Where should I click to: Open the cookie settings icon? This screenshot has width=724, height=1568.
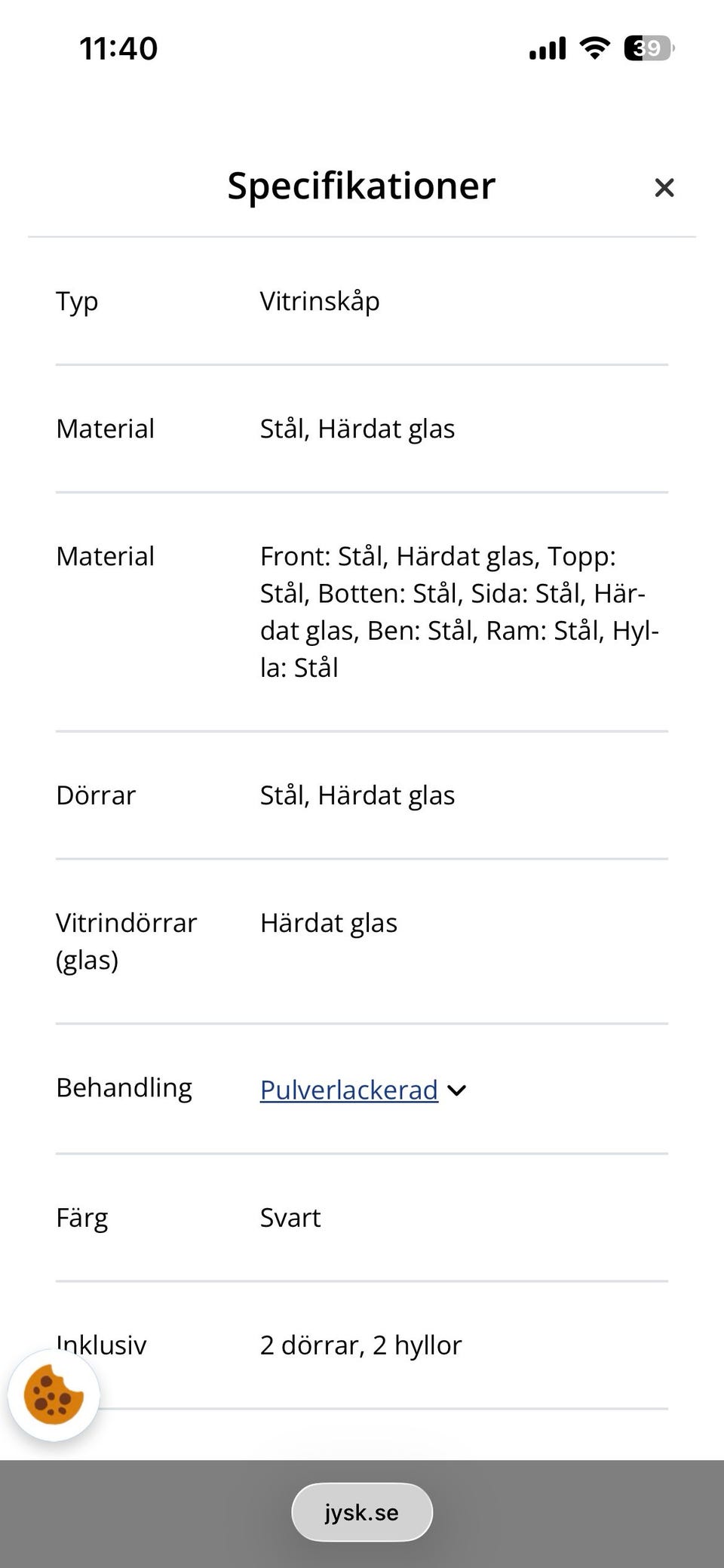[x=54, y=1394]
